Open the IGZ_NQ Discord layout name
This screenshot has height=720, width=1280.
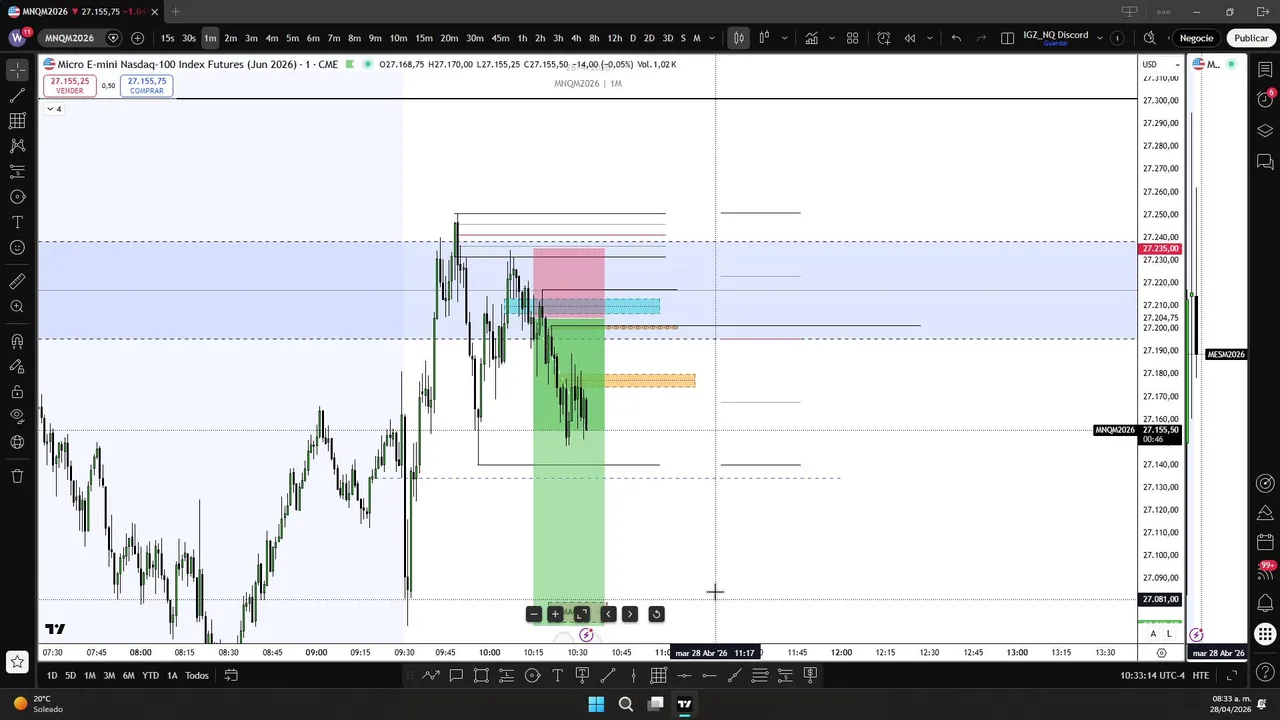[x=1055, y=38]
